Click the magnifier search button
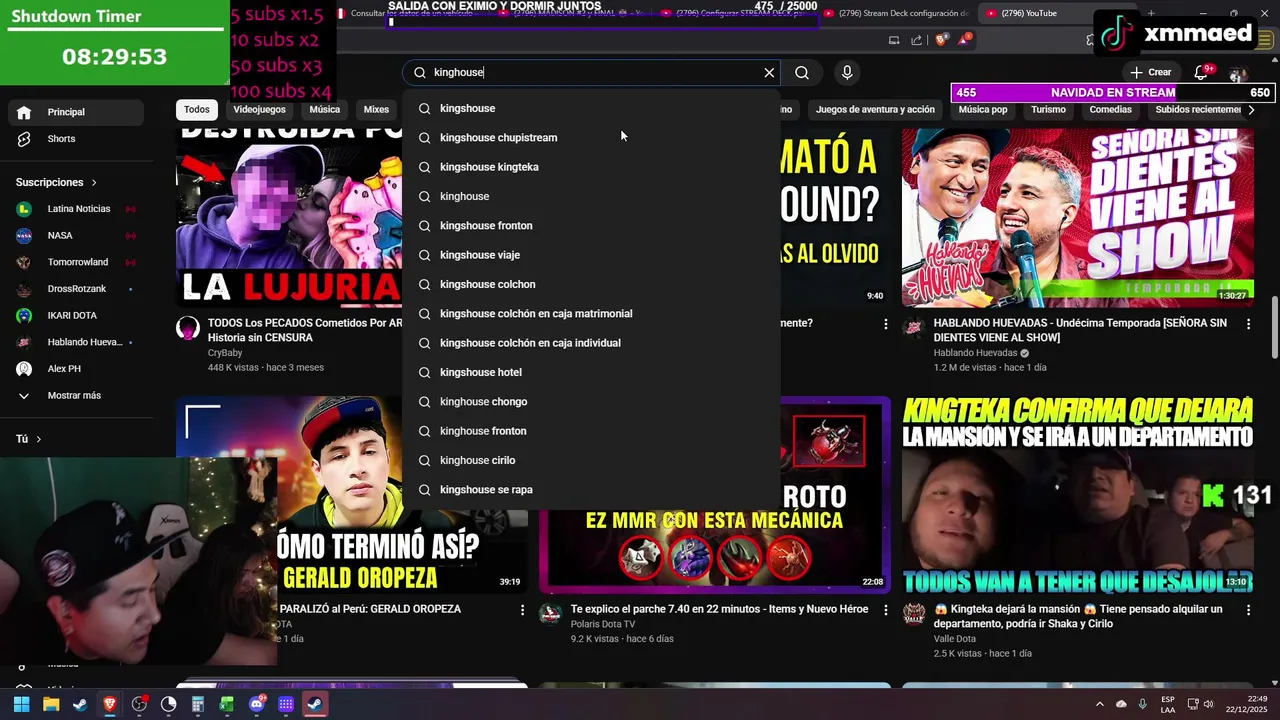This screenshot has width=1280, height=720. [x=802, y=73]
